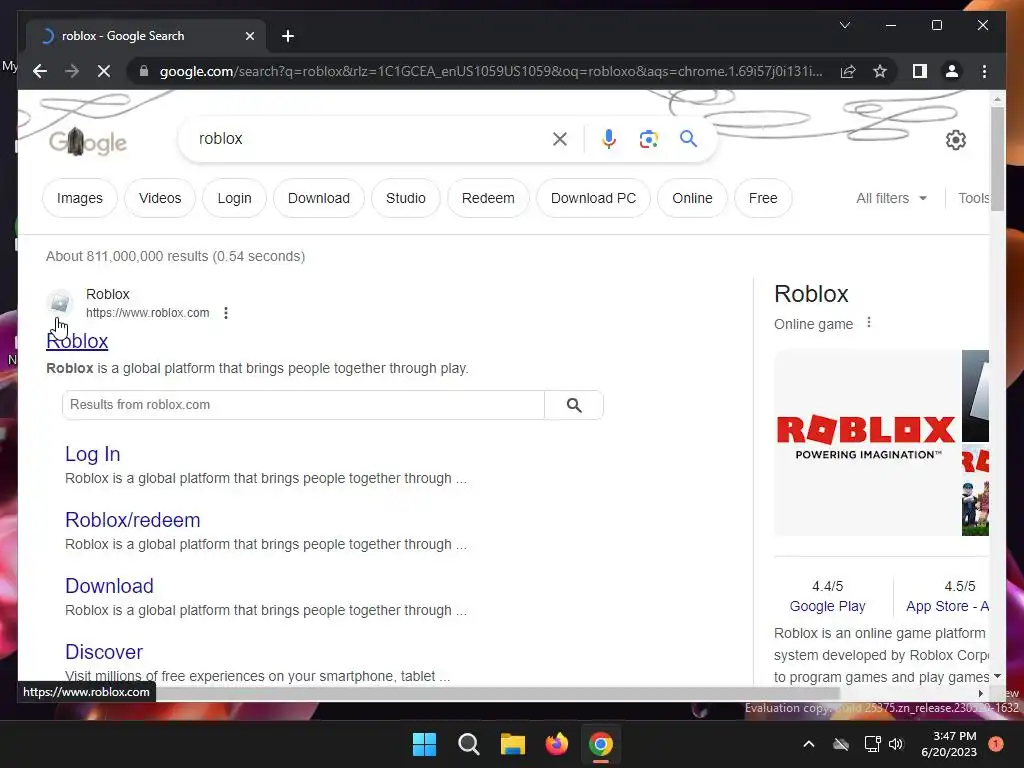Select the Download filter chip
Screen dimensions: 1024x768
point(319,198)
